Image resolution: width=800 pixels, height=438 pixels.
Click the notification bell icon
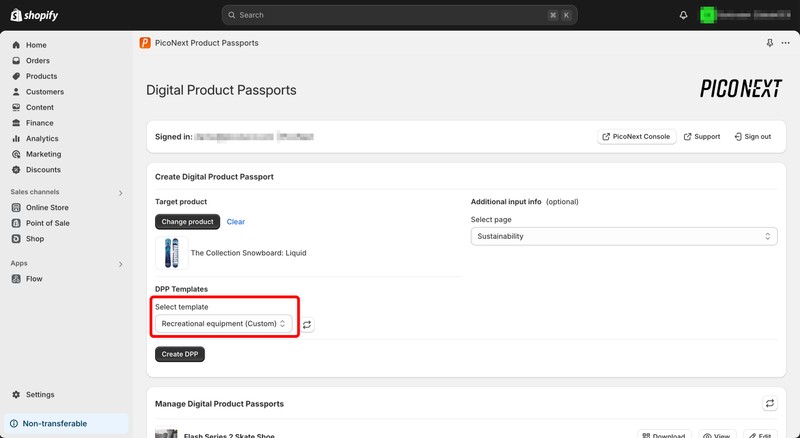click(683, 15)
